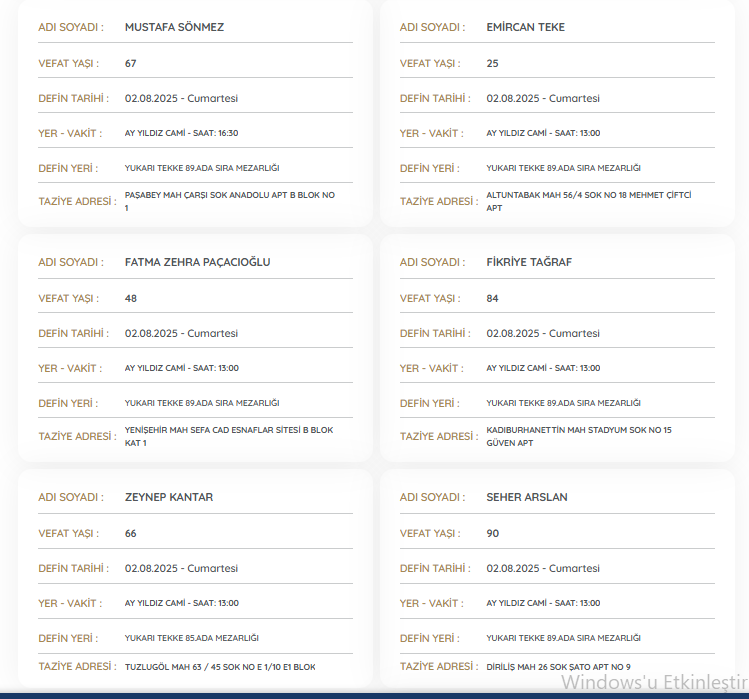Click the Windows'u Etkinleştir watermark
Viewport: 749px width, 699px height.
[653, 683]
